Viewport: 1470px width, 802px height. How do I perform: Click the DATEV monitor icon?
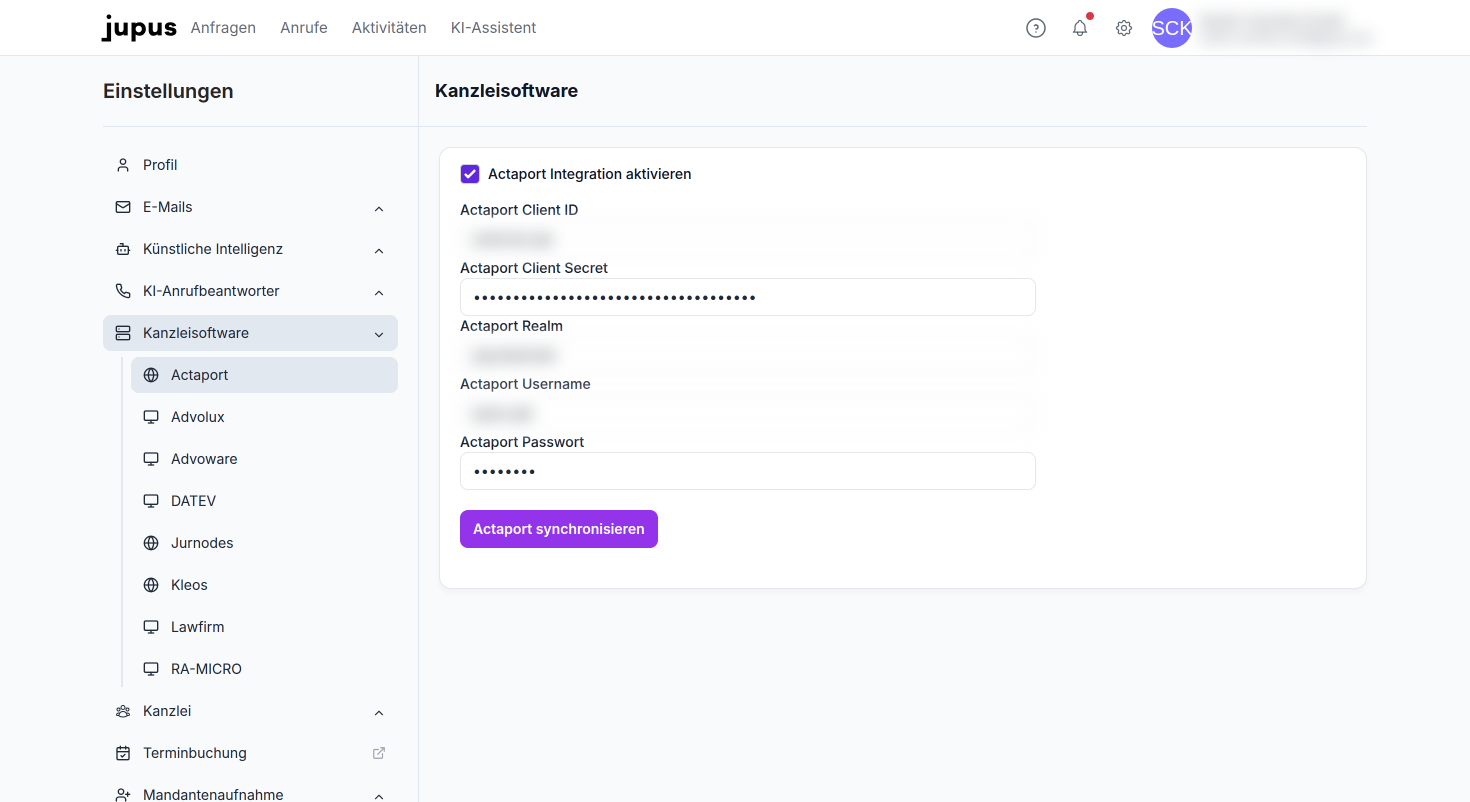151,501
